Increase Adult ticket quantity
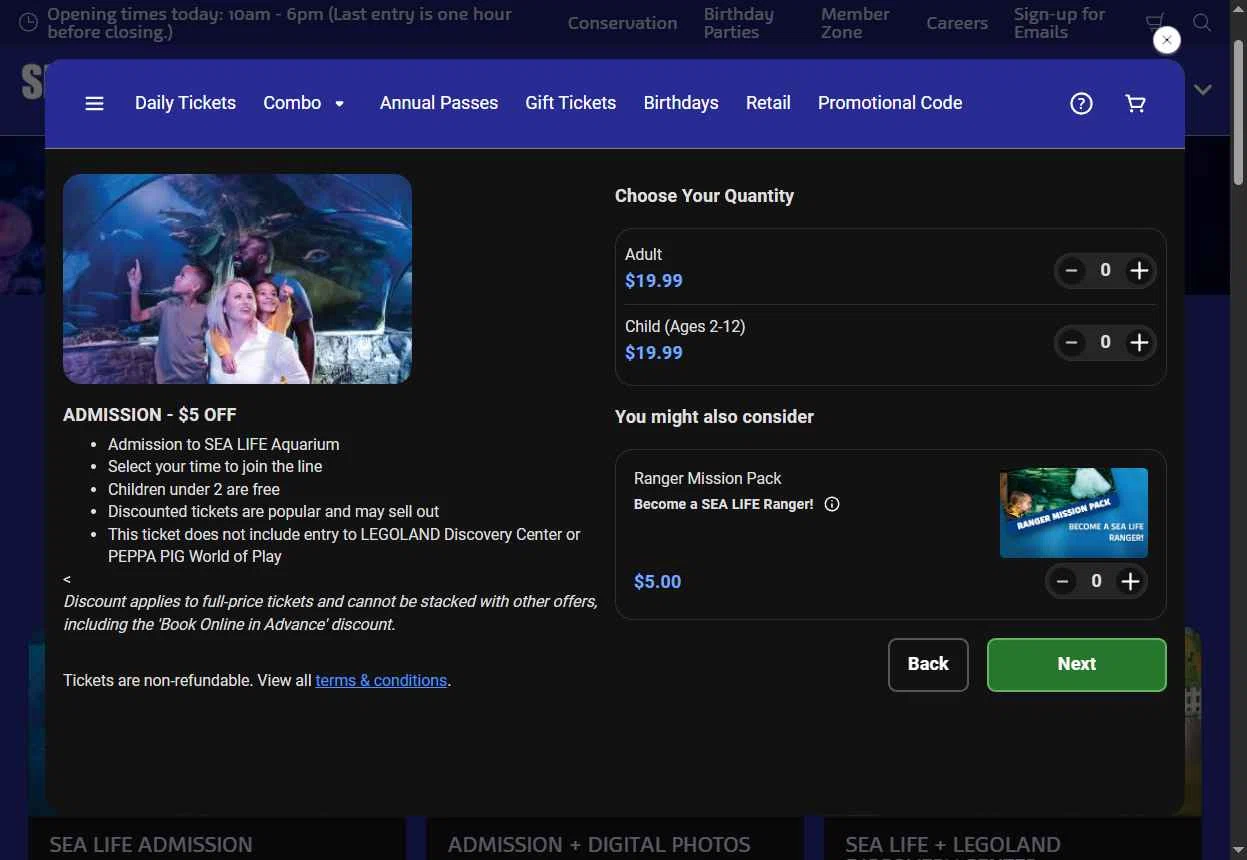 (1139, 271)
